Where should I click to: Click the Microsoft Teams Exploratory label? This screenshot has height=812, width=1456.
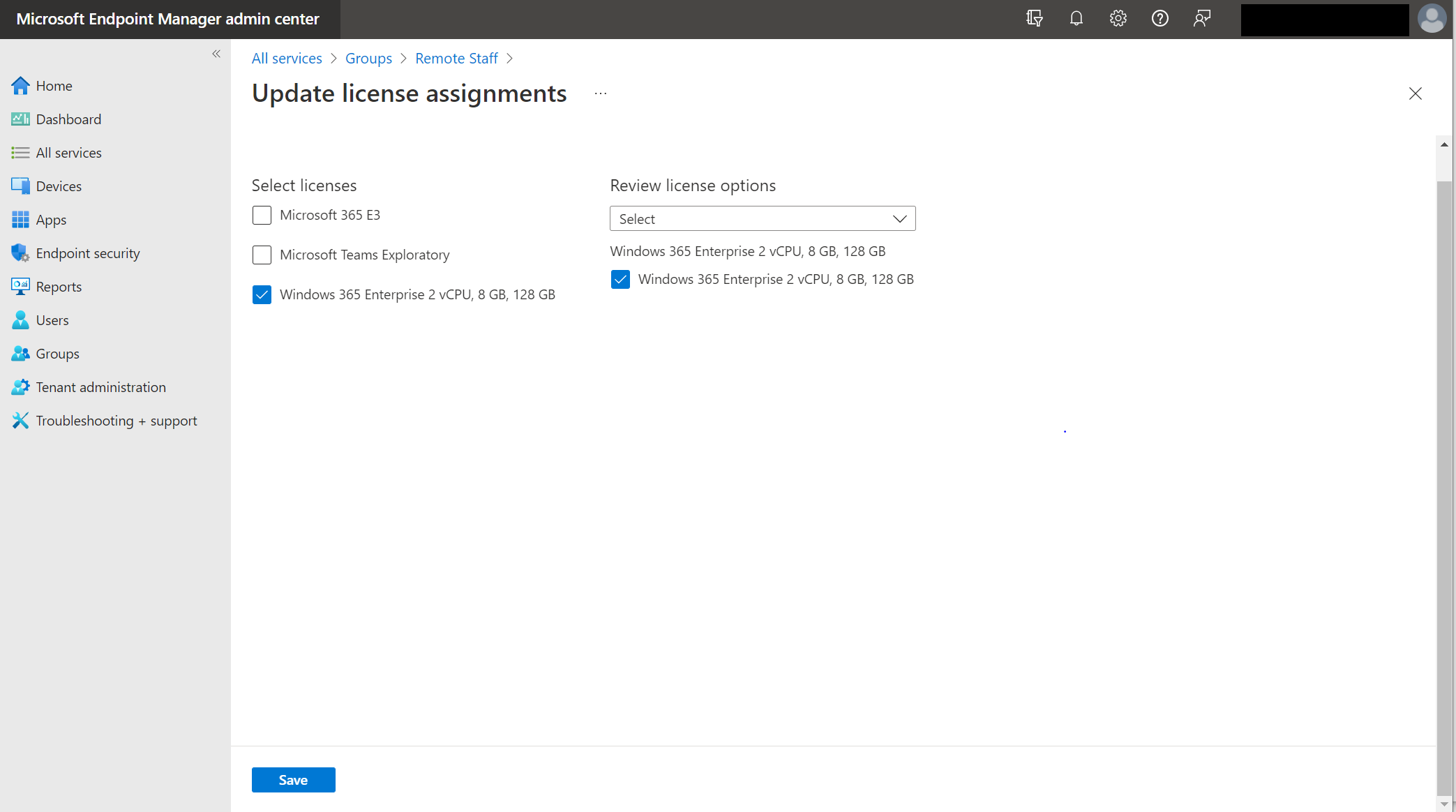(364, 255)
